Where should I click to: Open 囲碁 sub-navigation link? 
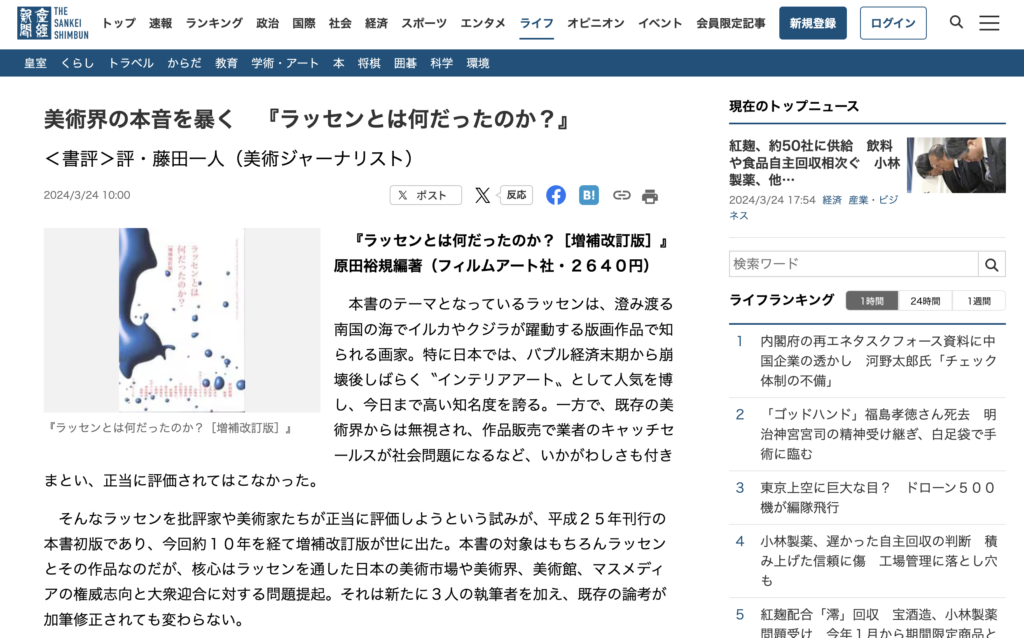pos(405,63)
